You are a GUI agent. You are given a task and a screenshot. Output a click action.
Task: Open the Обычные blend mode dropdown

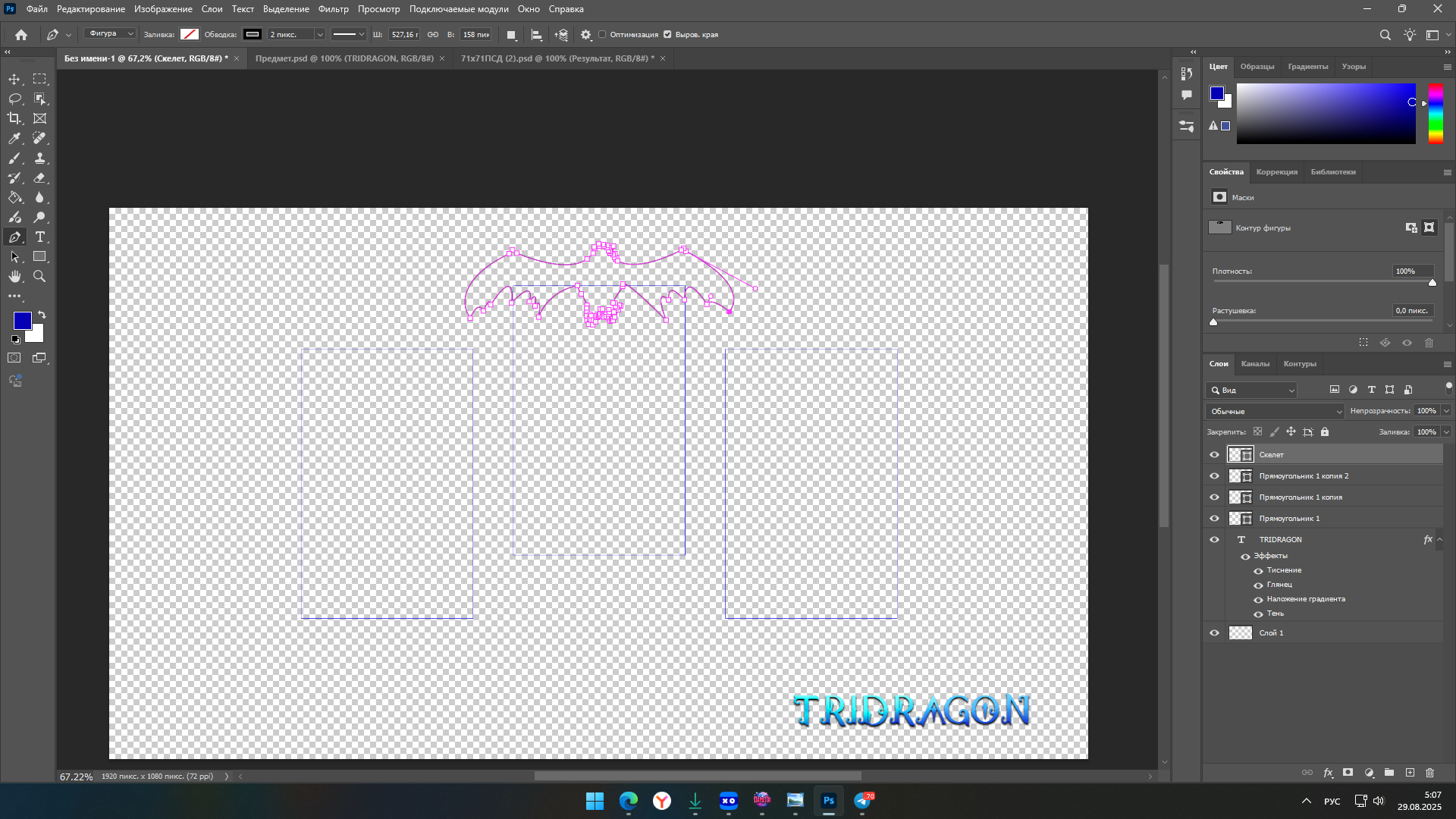click(x=1274, y=411)
